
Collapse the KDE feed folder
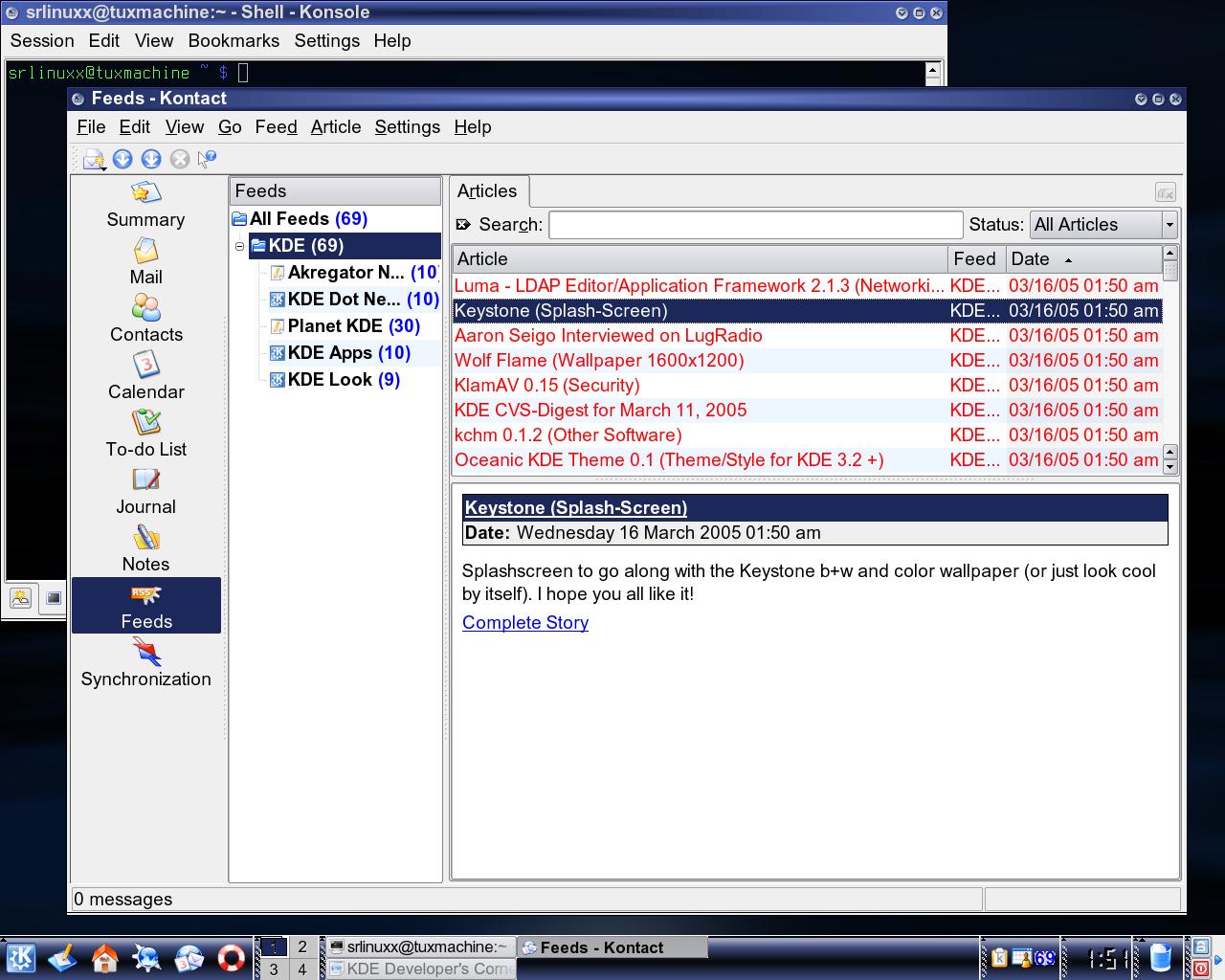239,247
